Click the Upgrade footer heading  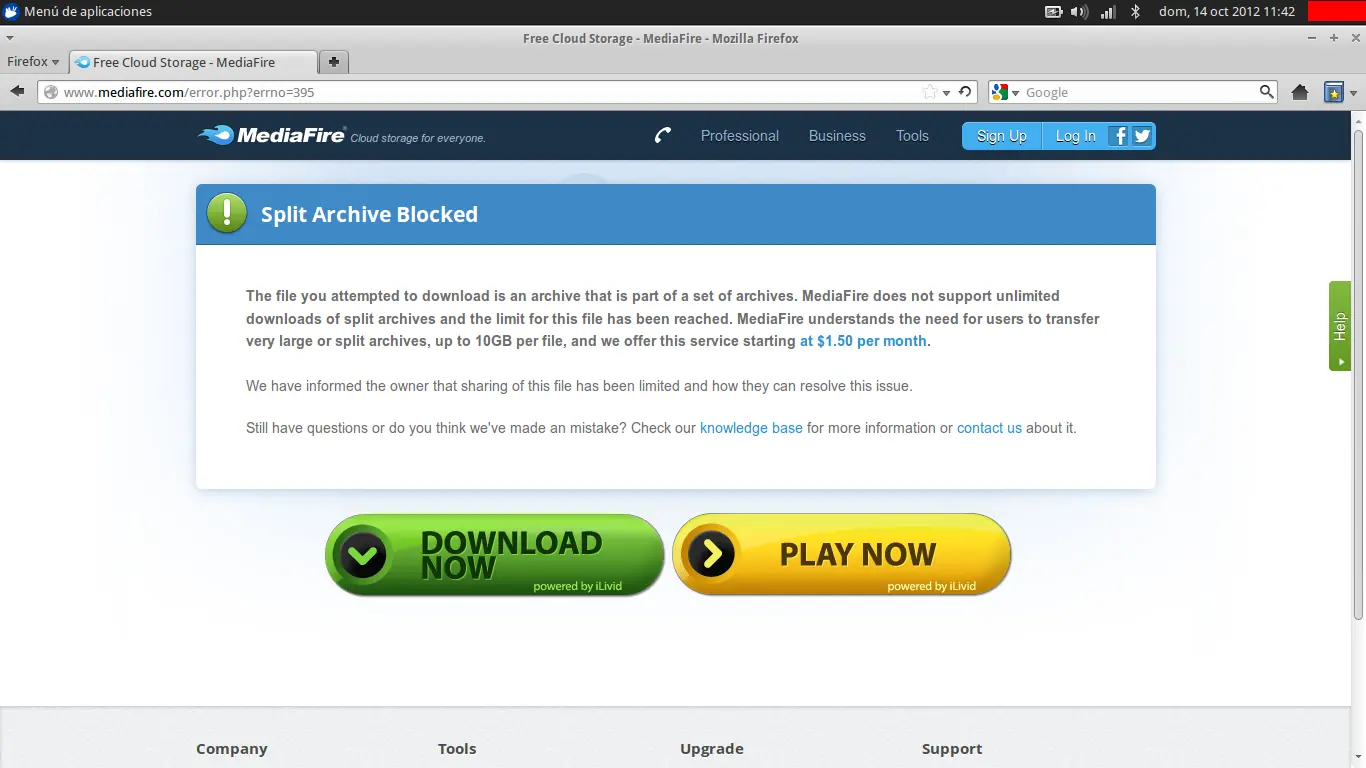(x=712, y=749)
